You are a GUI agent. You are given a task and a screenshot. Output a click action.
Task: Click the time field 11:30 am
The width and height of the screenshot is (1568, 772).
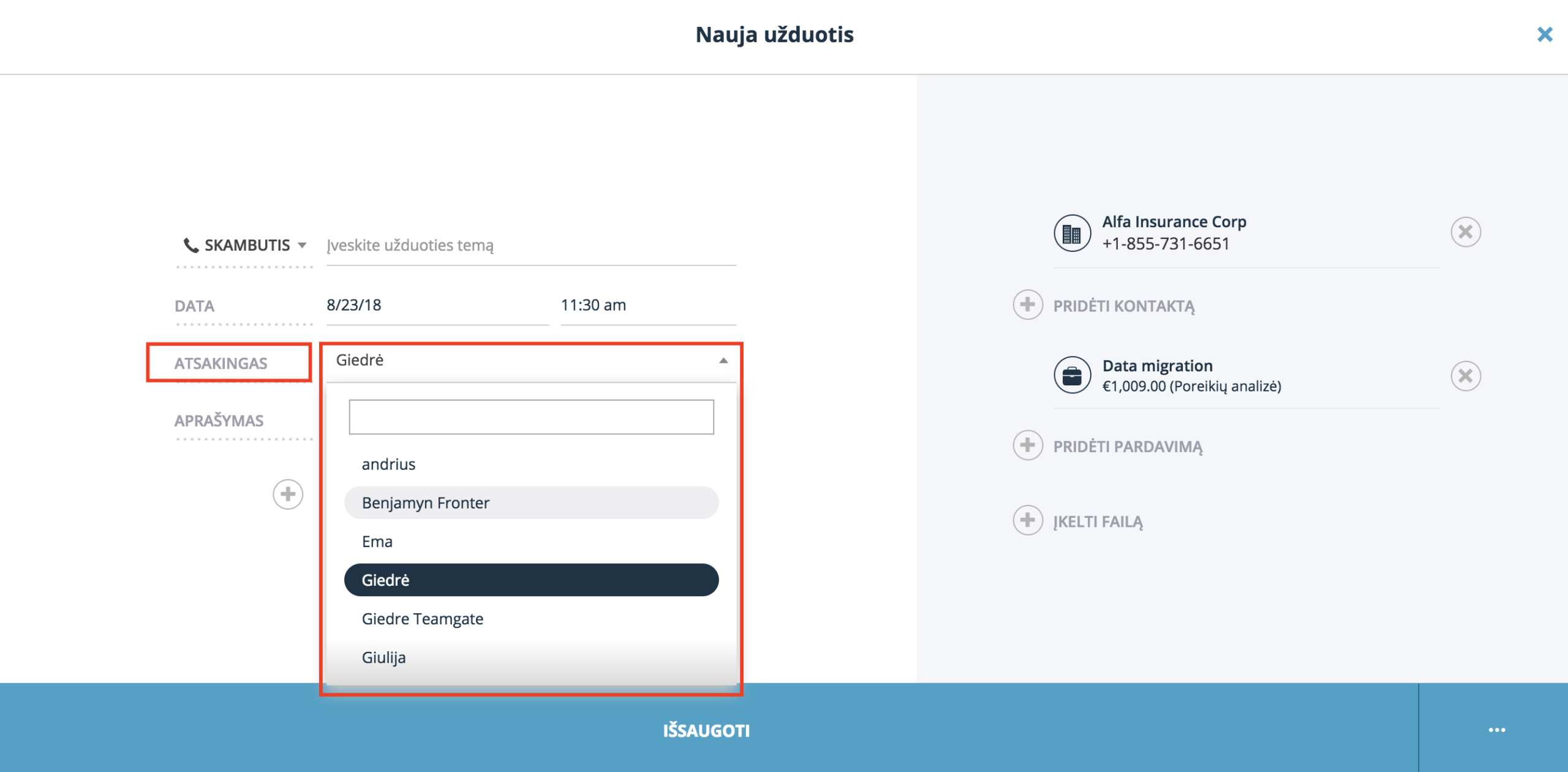648,305
